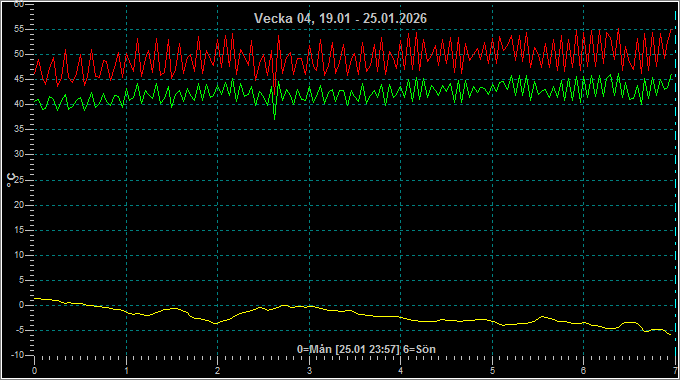Click the 10 label on the temperature axis

point(19,255)
